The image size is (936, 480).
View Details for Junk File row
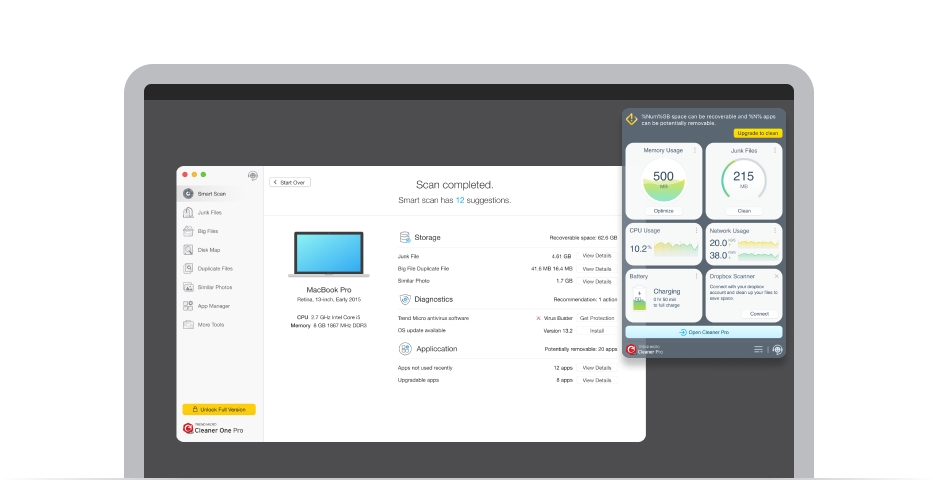597,256
